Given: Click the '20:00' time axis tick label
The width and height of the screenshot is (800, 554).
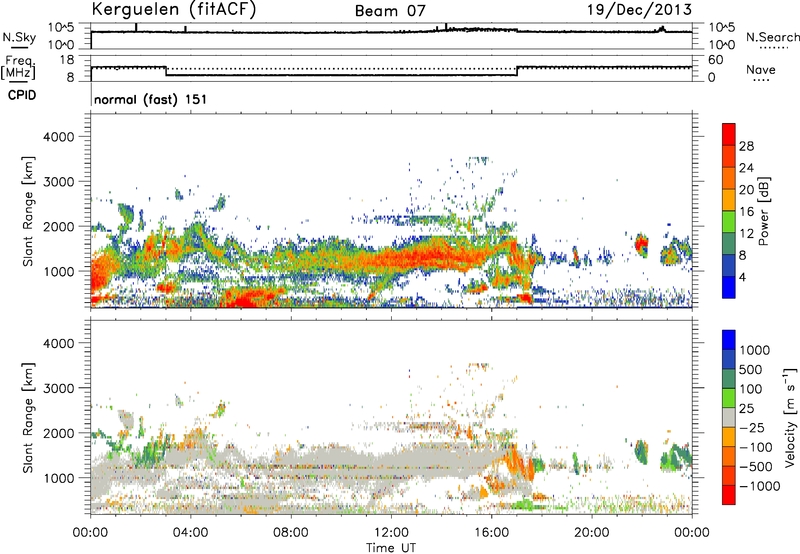Looking at the screenshot, I should tap(592, 533).
